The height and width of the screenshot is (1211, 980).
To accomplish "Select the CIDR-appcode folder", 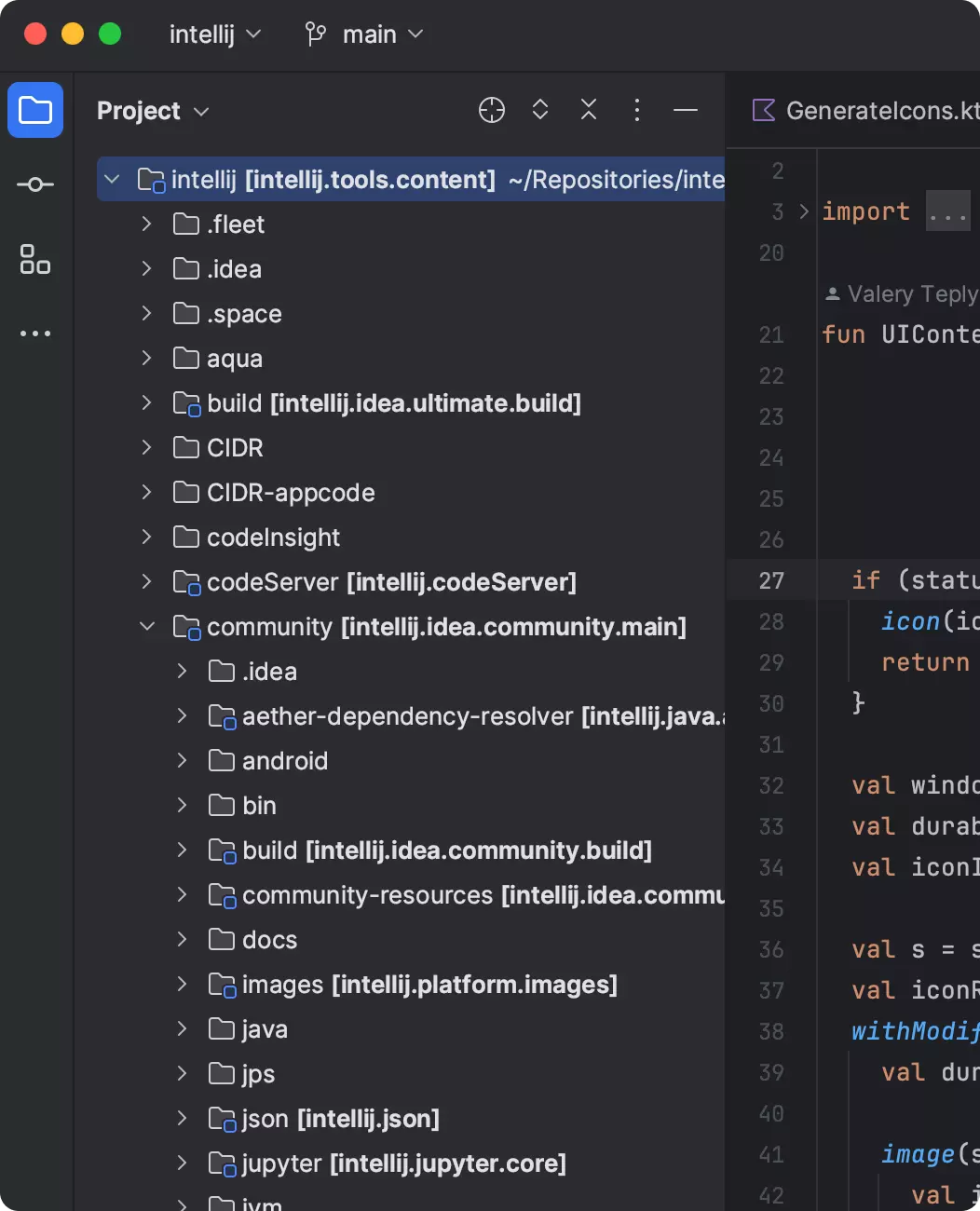I will pos(291,493).
